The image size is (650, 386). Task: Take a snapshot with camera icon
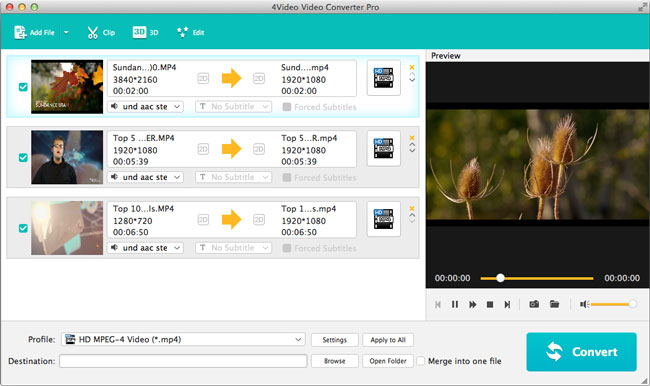[x=534, y=304]
